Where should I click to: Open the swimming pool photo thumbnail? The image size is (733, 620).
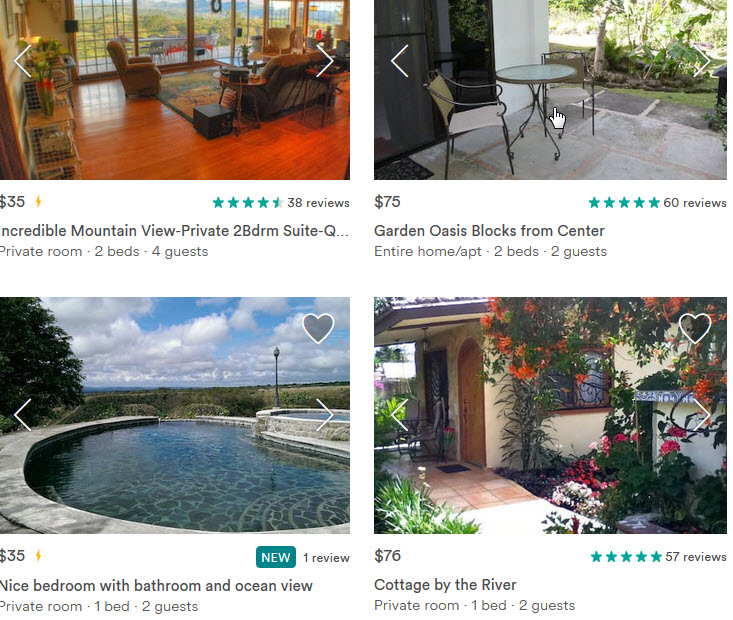[x=175, y=415]
